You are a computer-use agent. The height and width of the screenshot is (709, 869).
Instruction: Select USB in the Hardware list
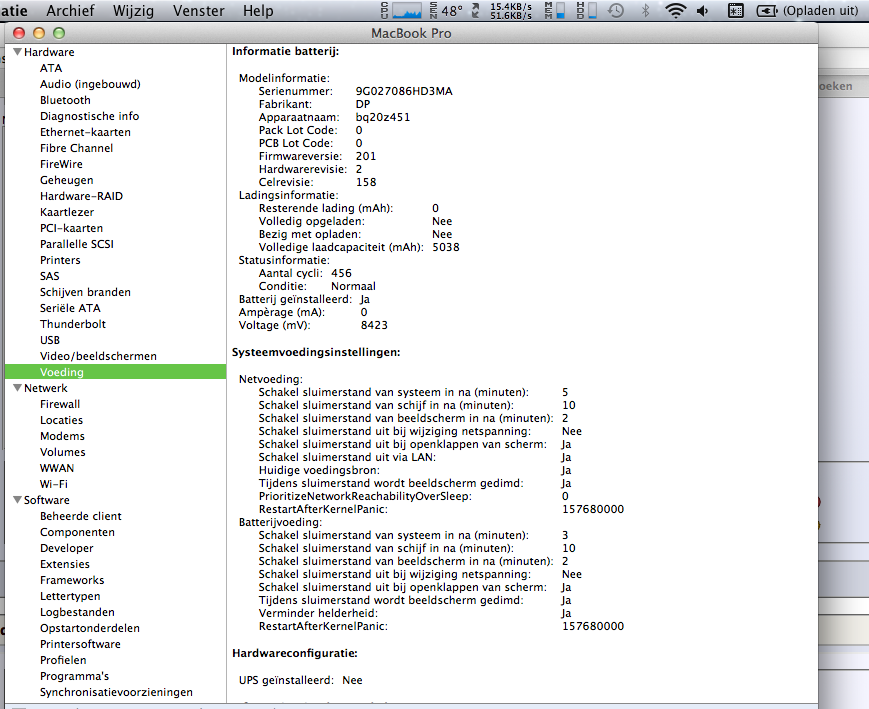[x=50, y=340]
